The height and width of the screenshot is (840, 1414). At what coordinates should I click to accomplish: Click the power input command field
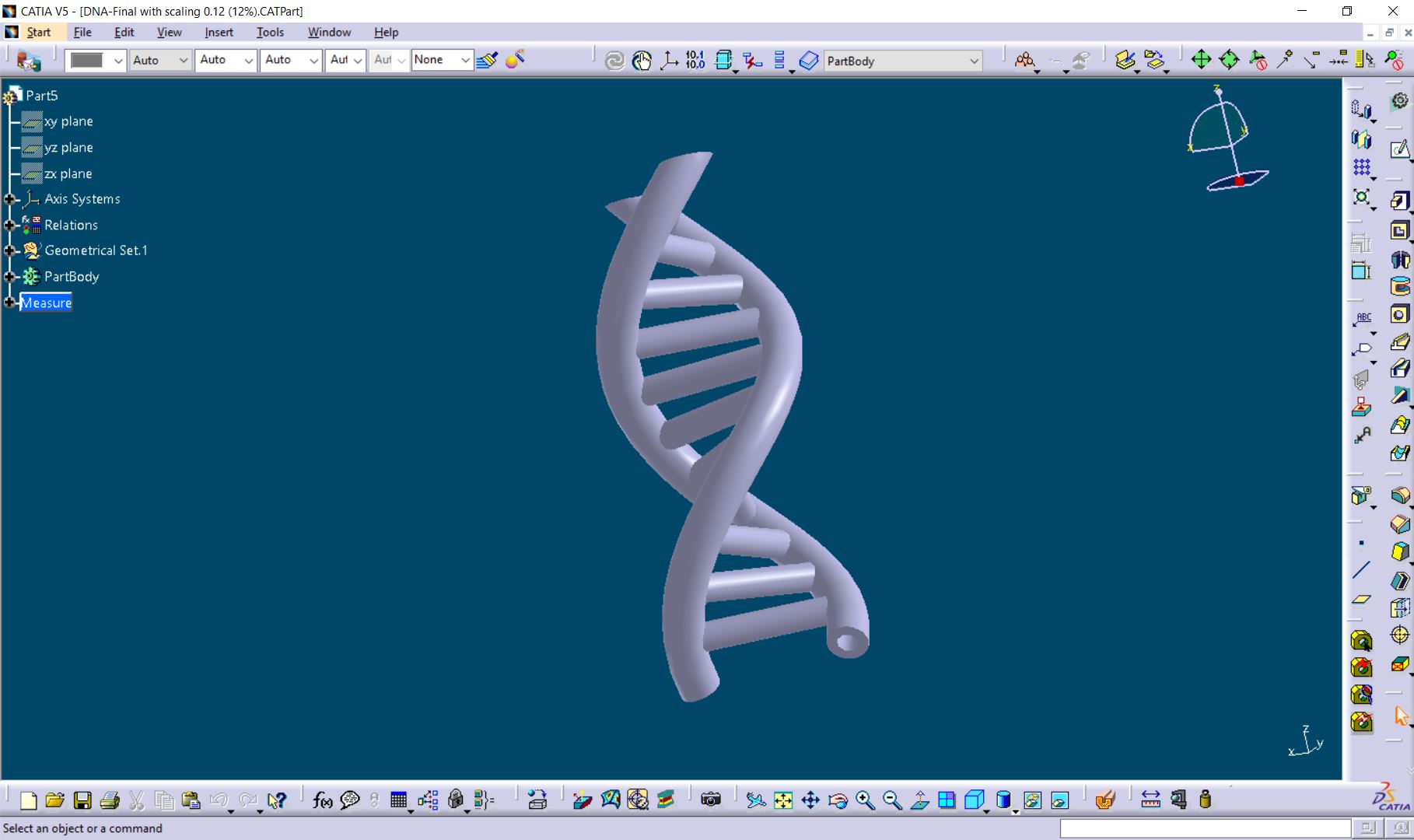(x=1206, y=828)
